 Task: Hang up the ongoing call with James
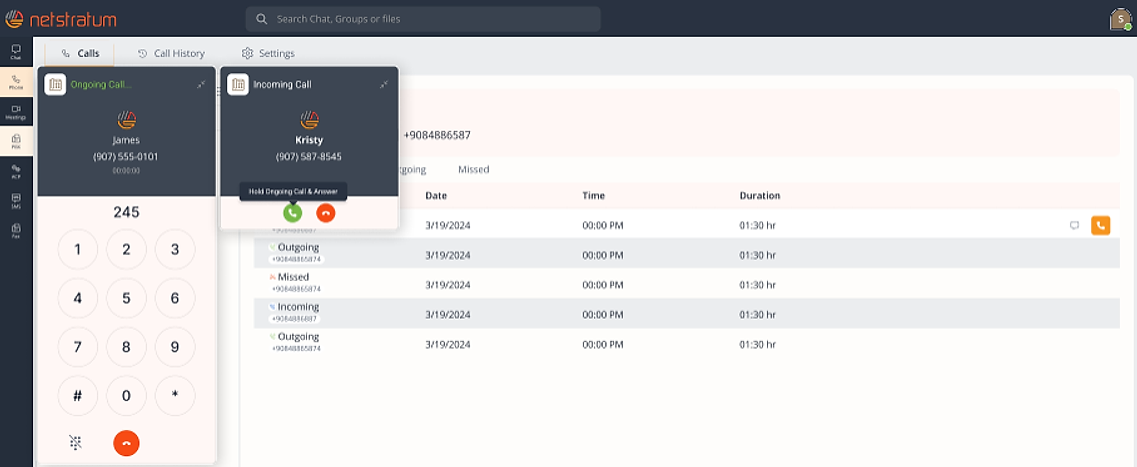126,442
